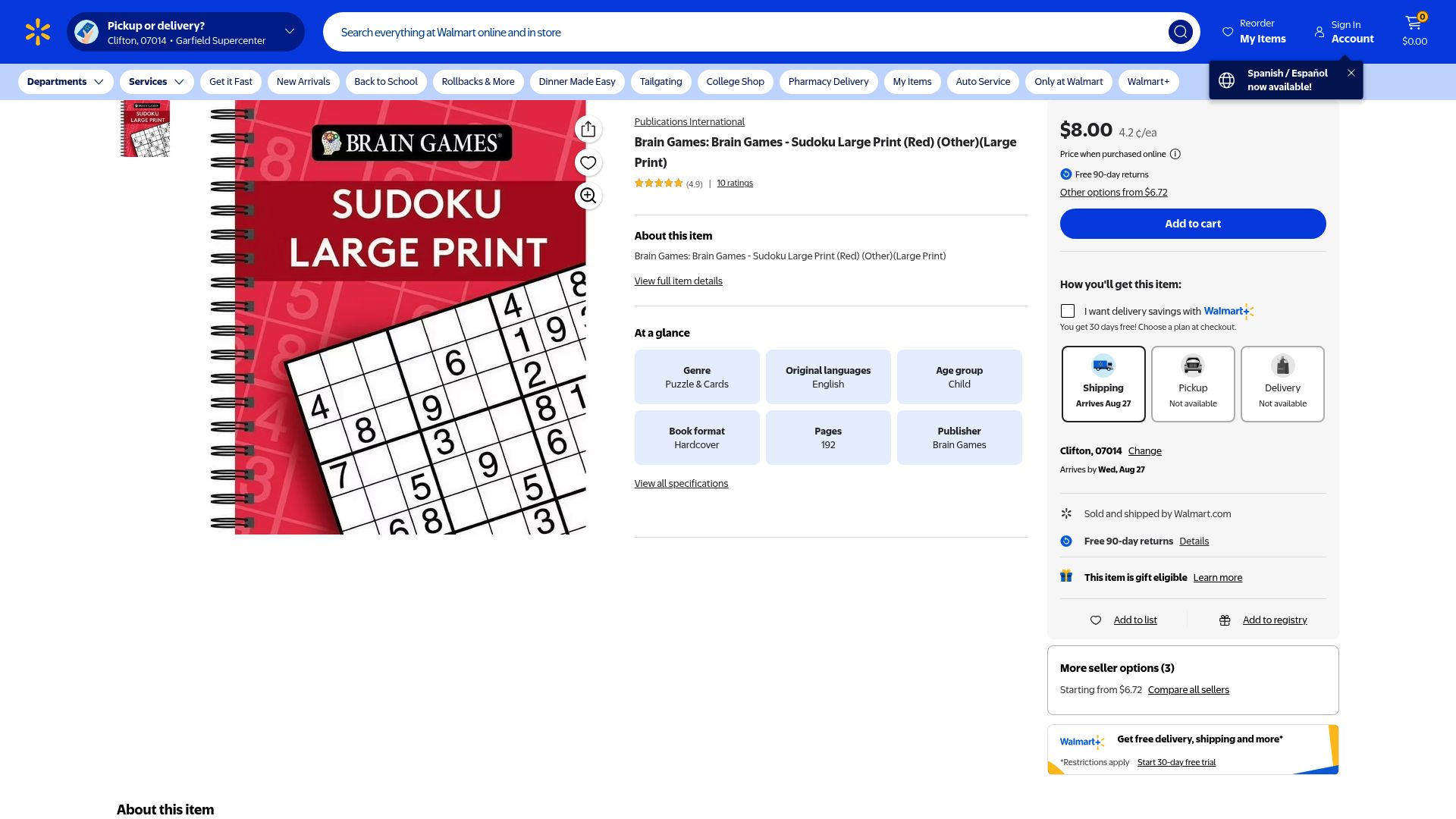Open the Departments dropdown
1456x819 pixels.
[x=65, y=82]
